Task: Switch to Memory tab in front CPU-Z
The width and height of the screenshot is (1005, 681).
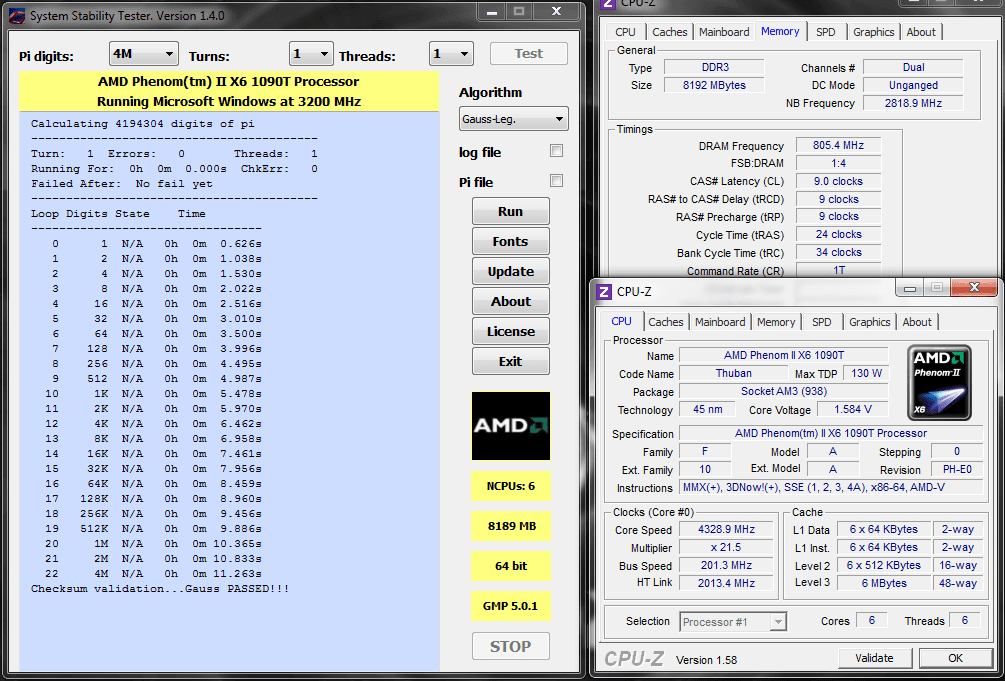Action: click(x=776, y=322)
